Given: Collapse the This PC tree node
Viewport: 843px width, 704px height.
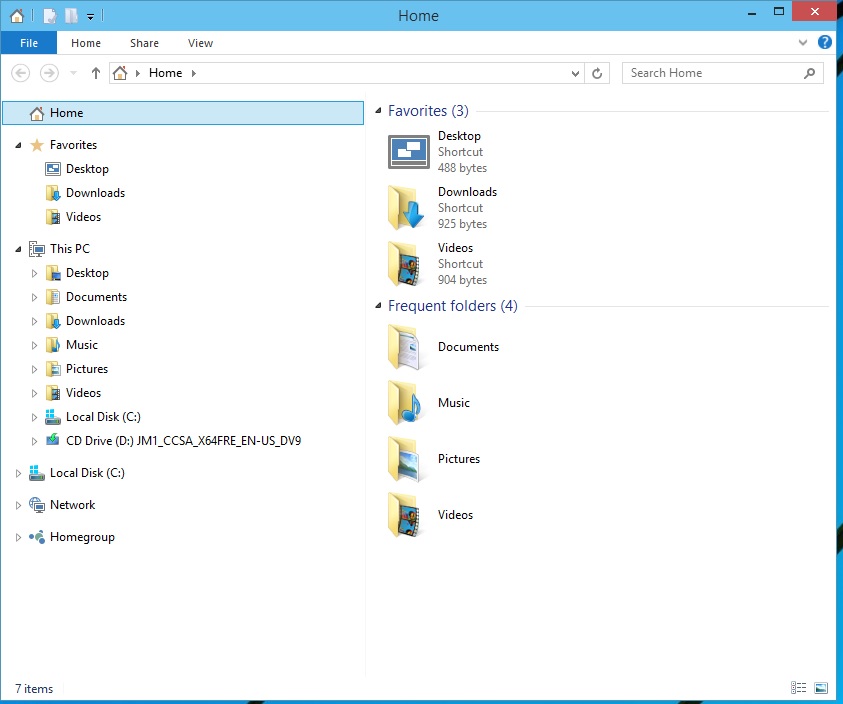Looking at the screenshot, I should pos(18,249).
